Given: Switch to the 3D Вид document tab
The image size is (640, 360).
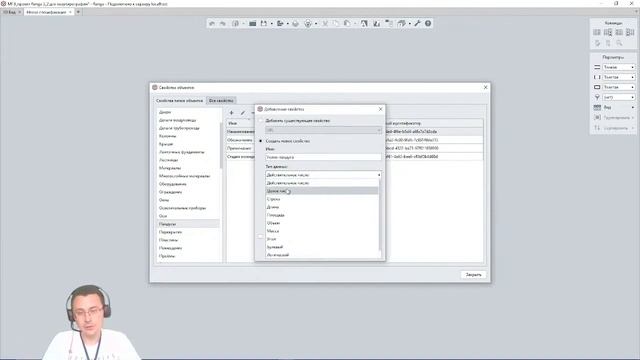Looking at the screenshot, I should pos(10,12).
